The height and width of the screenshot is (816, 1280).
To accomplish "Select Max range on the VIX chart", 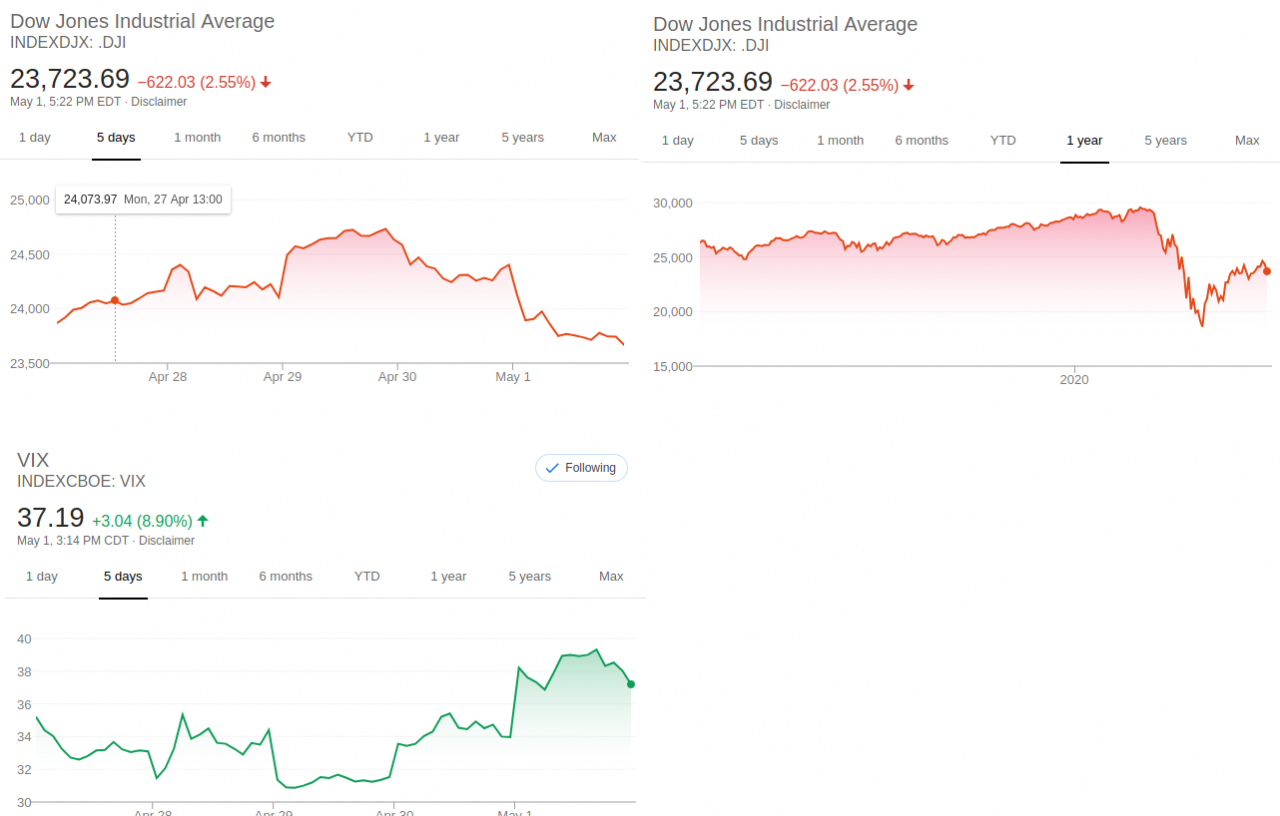I will point(611,577).
